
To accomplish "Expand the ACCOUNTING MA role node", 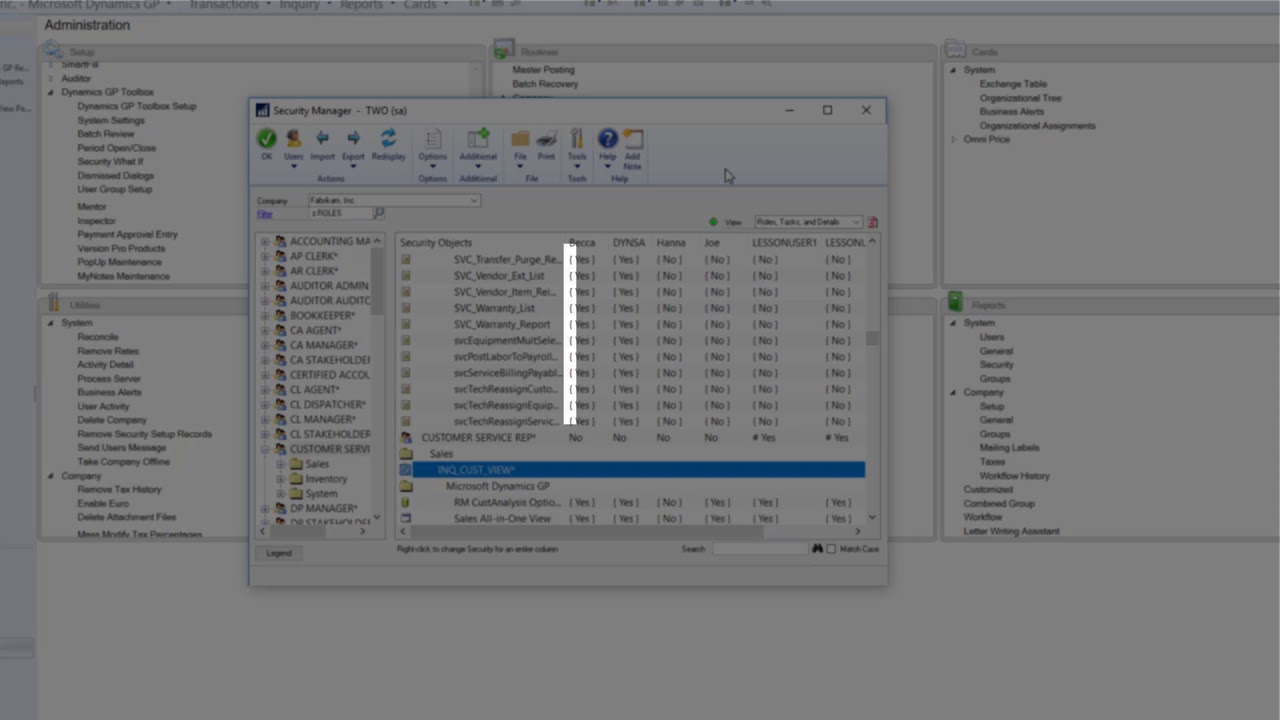I will [x=265, y=241].
